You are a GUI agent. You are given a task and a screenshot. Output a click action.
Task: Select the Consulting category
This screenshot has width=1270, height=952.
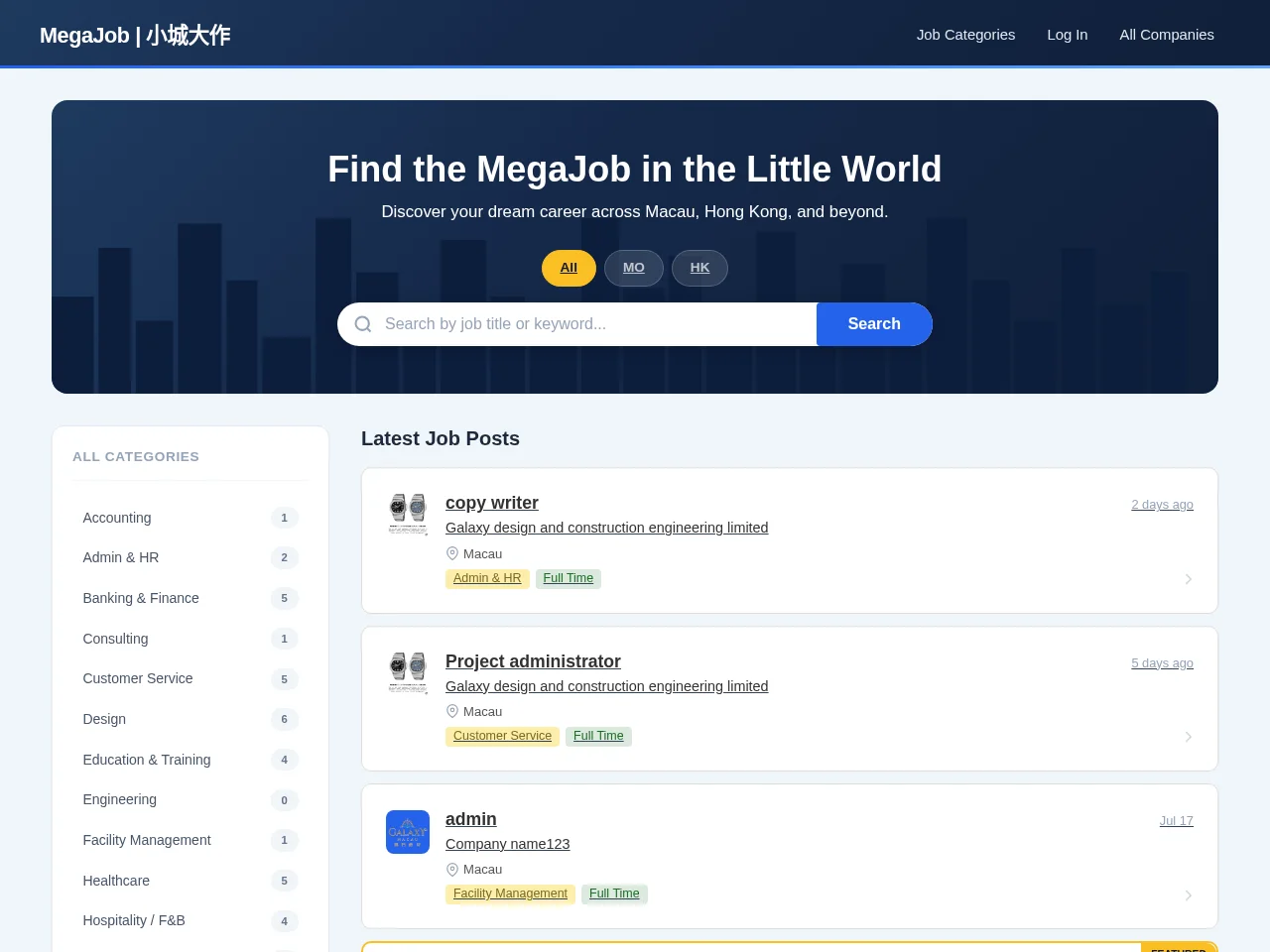(190, 639)
